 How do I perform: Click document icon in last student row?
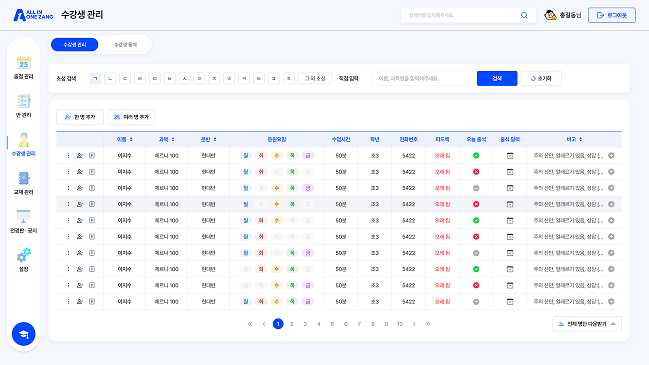tap(92, 301)
